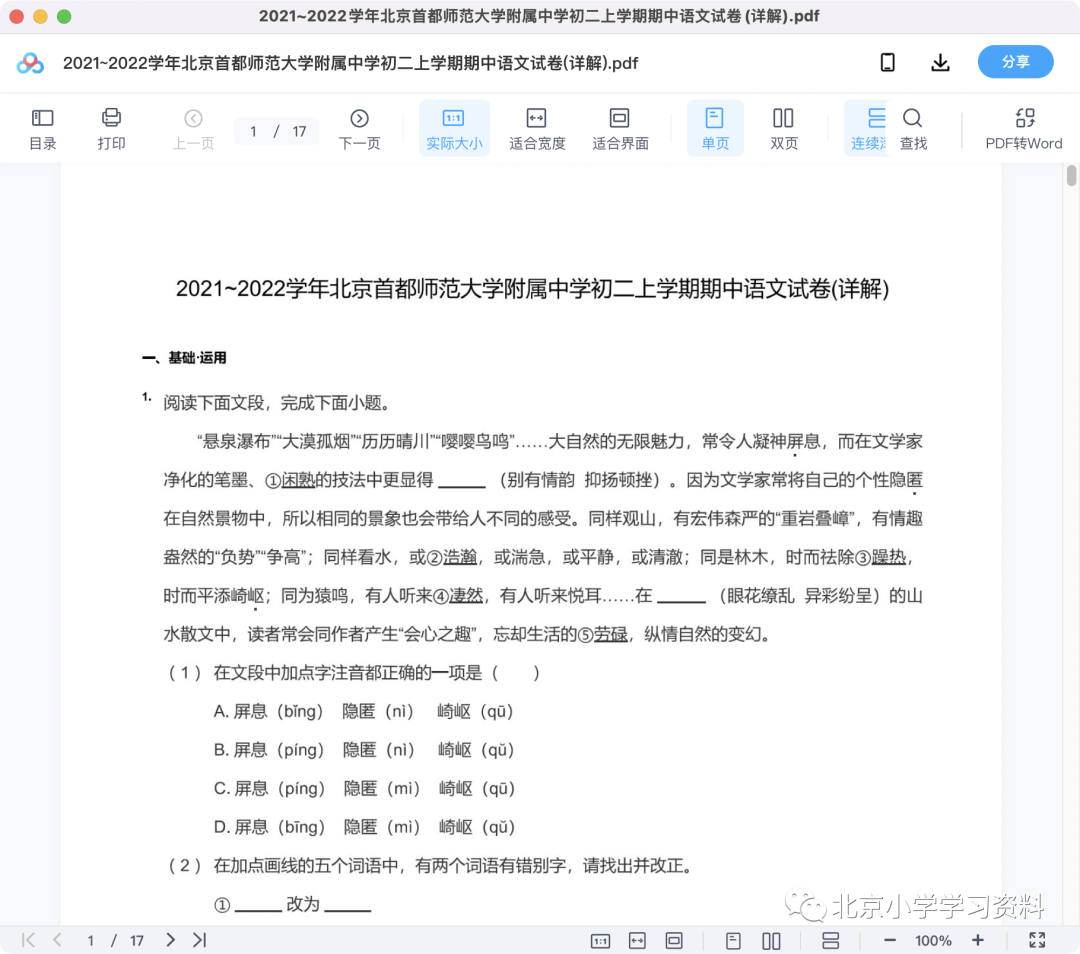Select 实际大小 actual size view
Image resolution: width=1080 pixels, height=954 pixels.
click(x=454, y=129)
